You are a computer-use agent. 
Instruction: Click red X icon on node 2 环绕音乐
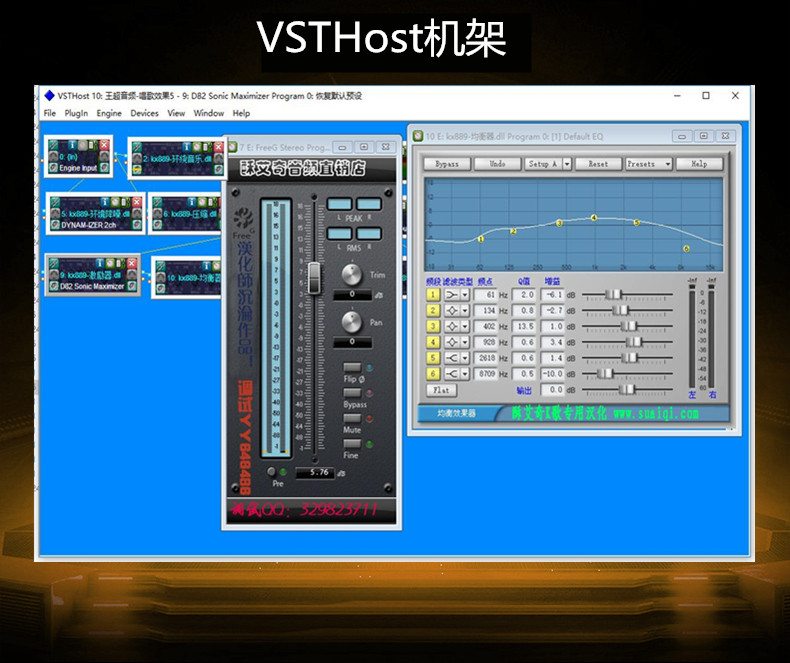coord(218,147)
